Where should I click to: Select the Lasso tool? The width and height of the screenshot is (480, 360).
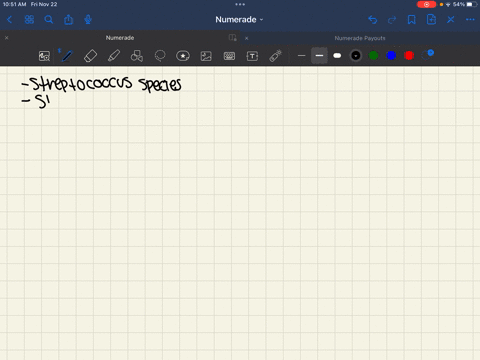tap(160, 56)
